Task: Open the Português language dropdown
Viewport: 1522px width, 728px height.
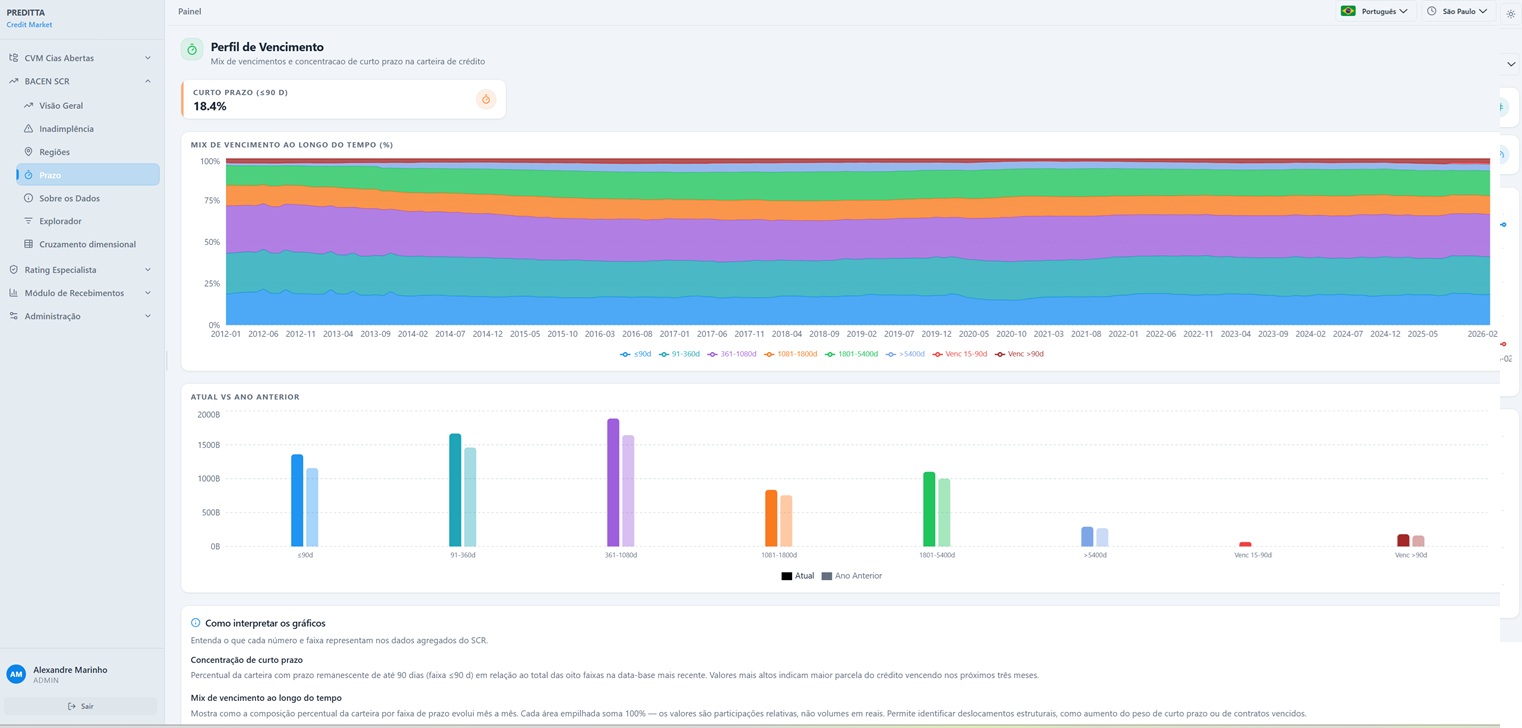Action: coord(1375,11)
